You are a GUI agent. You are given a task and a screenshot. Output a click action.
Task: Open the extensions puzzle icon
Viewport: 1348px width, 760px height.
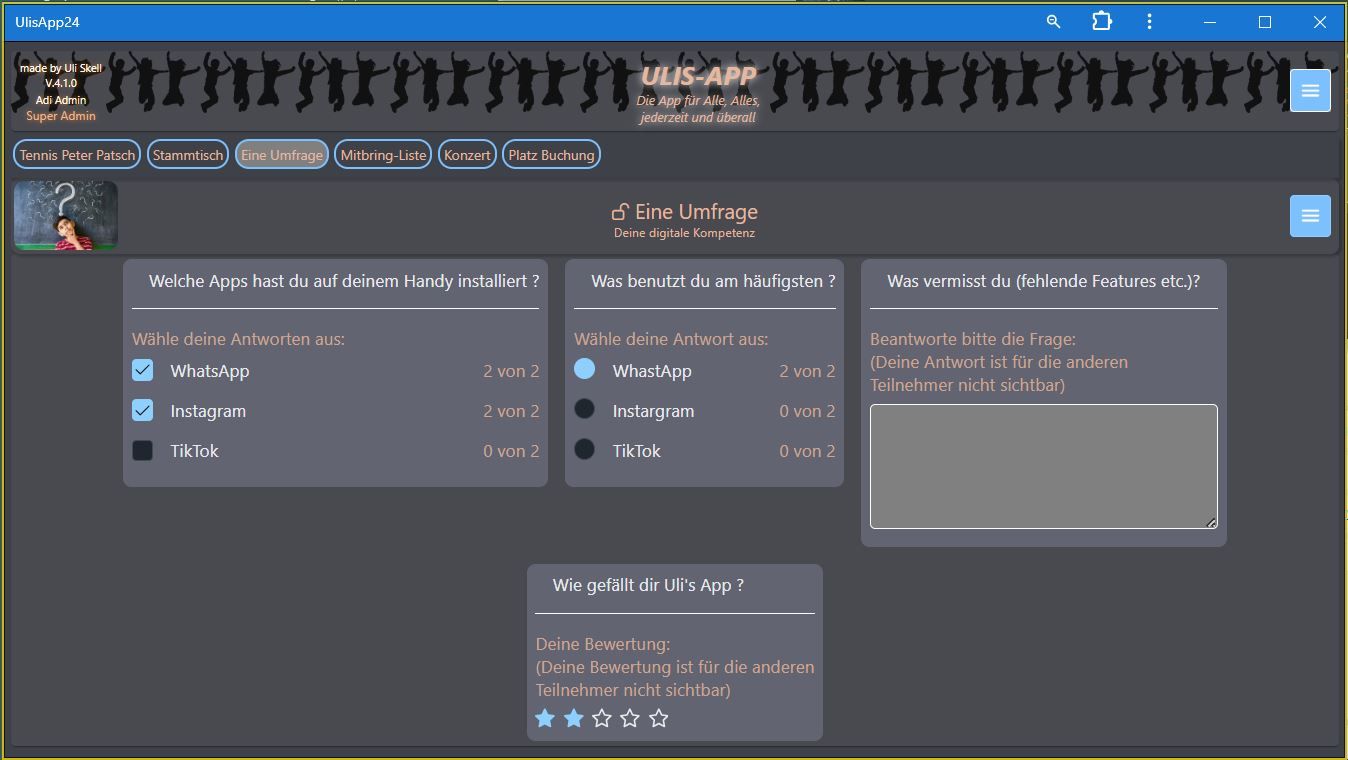(x=1101, y=21)
